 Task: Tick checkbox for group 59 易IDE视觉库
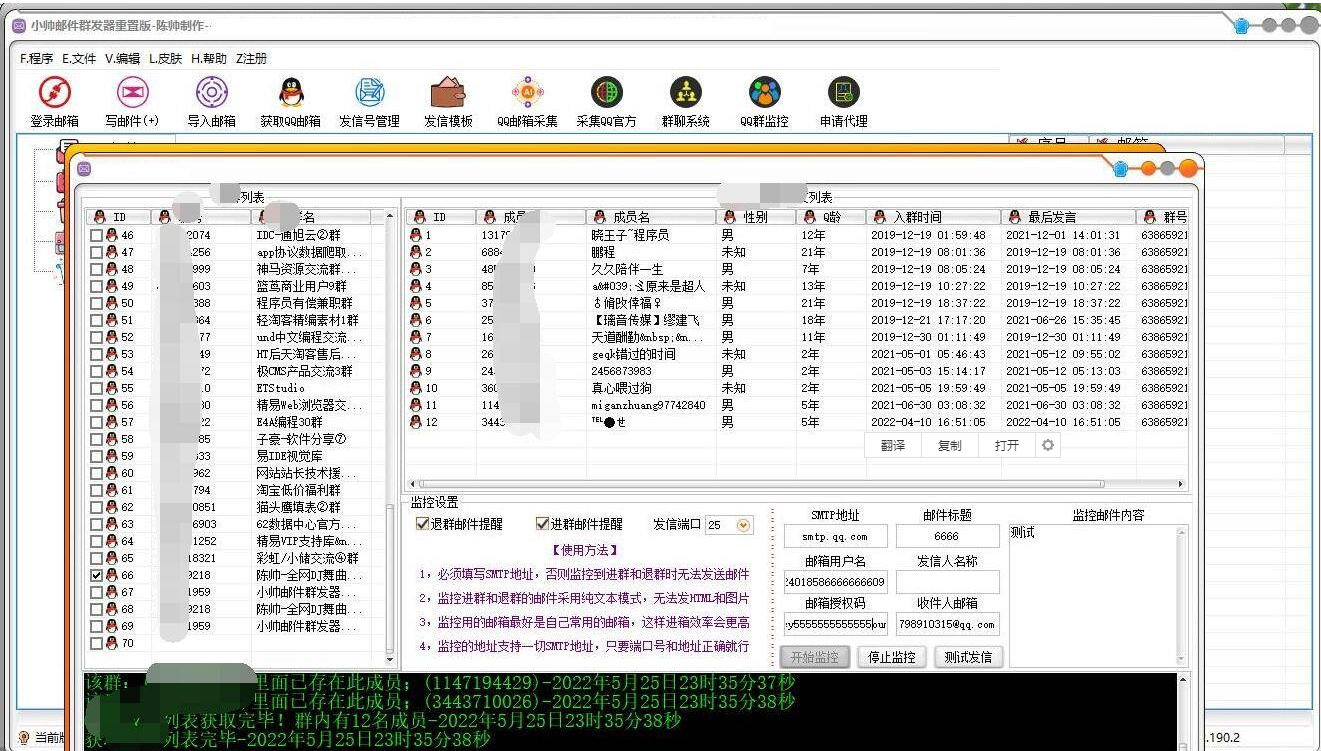pyautogui.click(x=96, y=457)
